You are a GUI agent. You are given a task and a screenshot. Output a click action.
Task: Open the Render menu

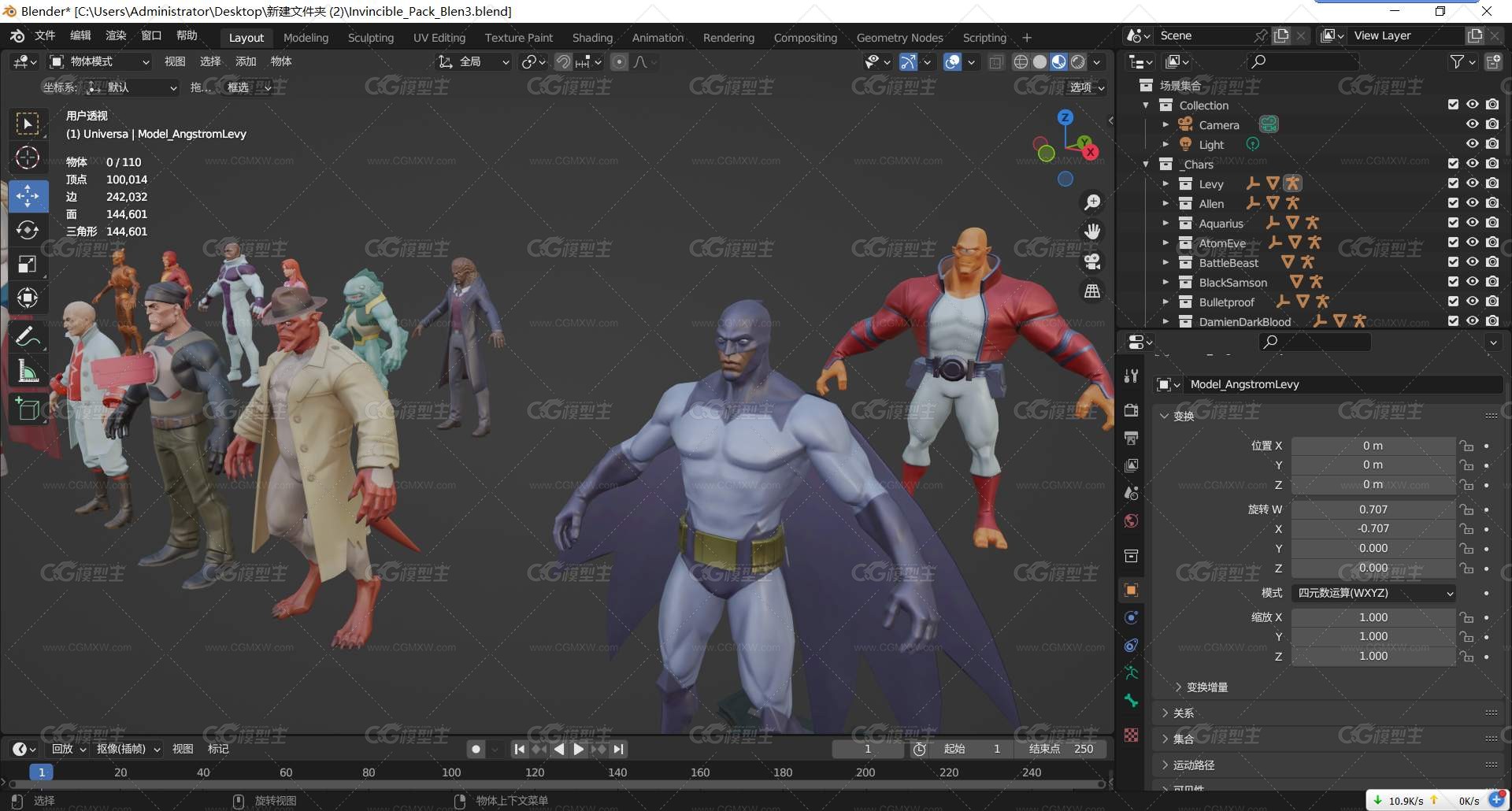[x=116, y=35]
